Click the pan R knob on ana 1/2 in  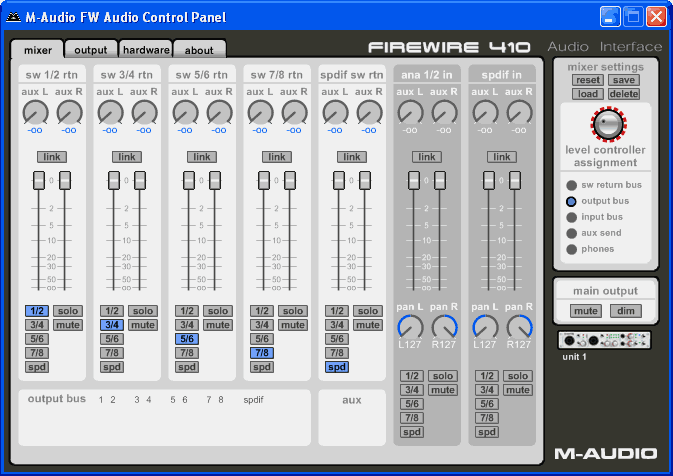point(444,327)
